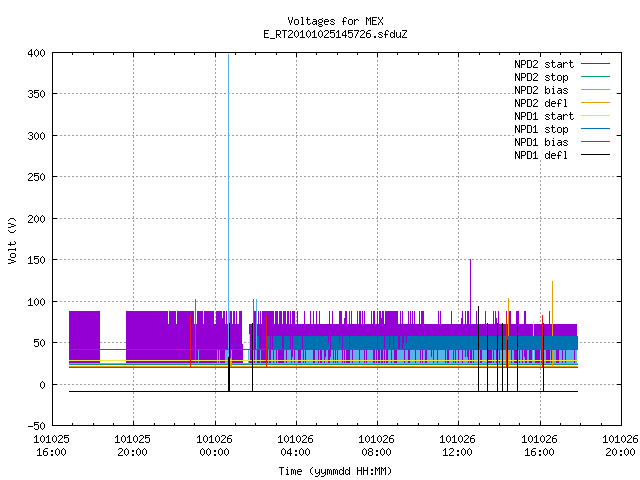
Task: Click the 'NPD1 start' legend label
Action: 544,116
